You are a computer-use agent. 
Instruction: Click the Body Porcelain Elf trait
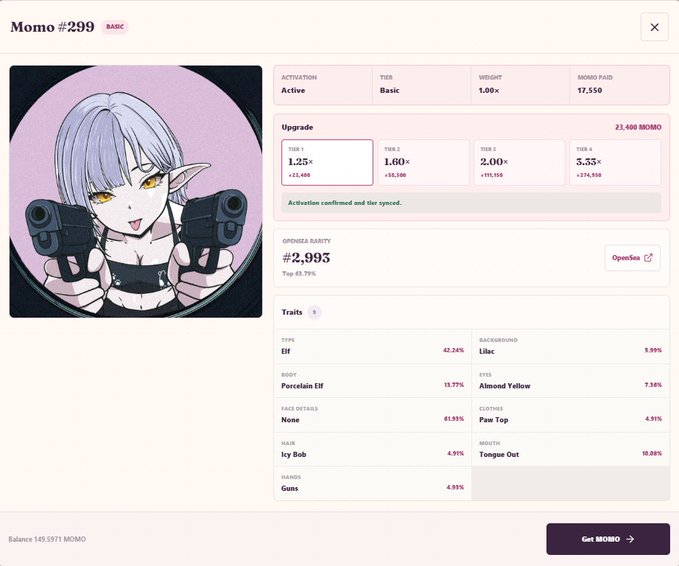point(372,381)
